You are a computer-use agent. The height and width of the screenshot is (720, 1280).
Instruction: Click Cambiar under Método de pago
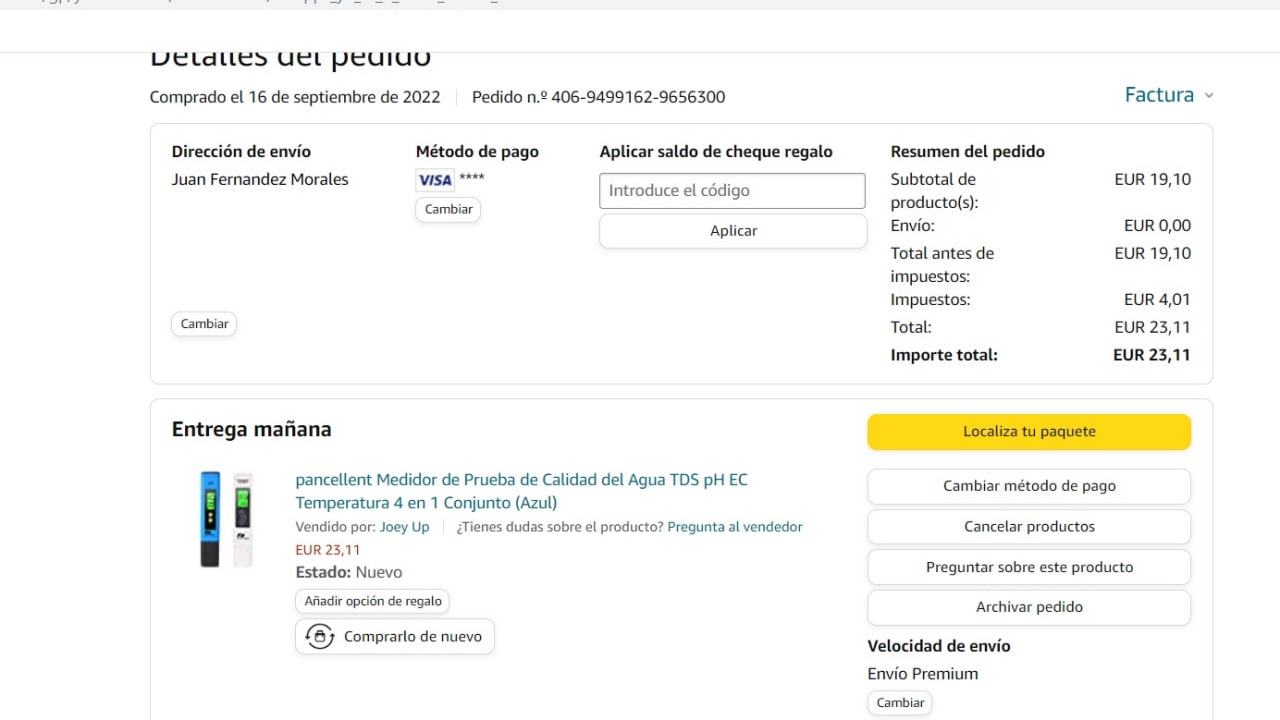(448, 210)
